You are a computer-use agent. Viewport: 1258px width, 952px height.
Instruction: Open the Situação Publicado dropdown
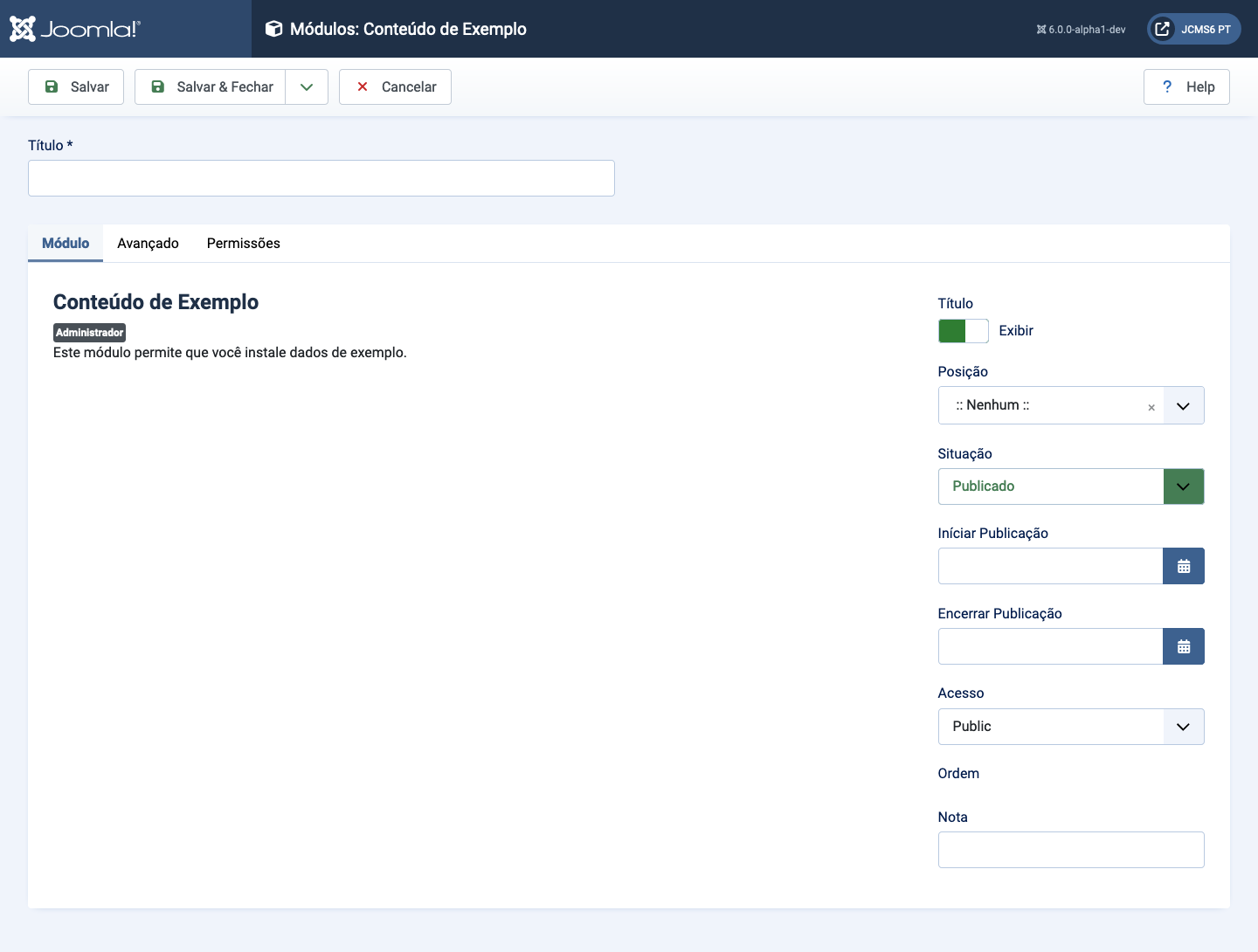point(1071,486)
